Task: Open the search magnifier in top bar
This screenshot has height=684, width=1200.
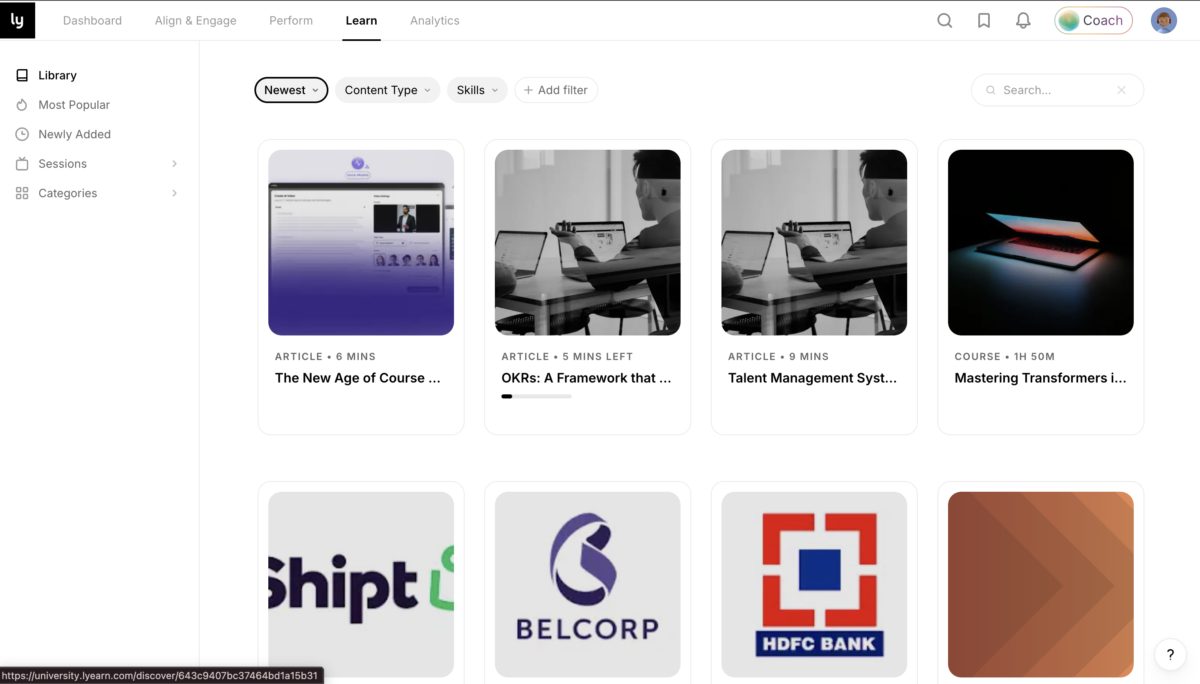Action: coord(944,20)
